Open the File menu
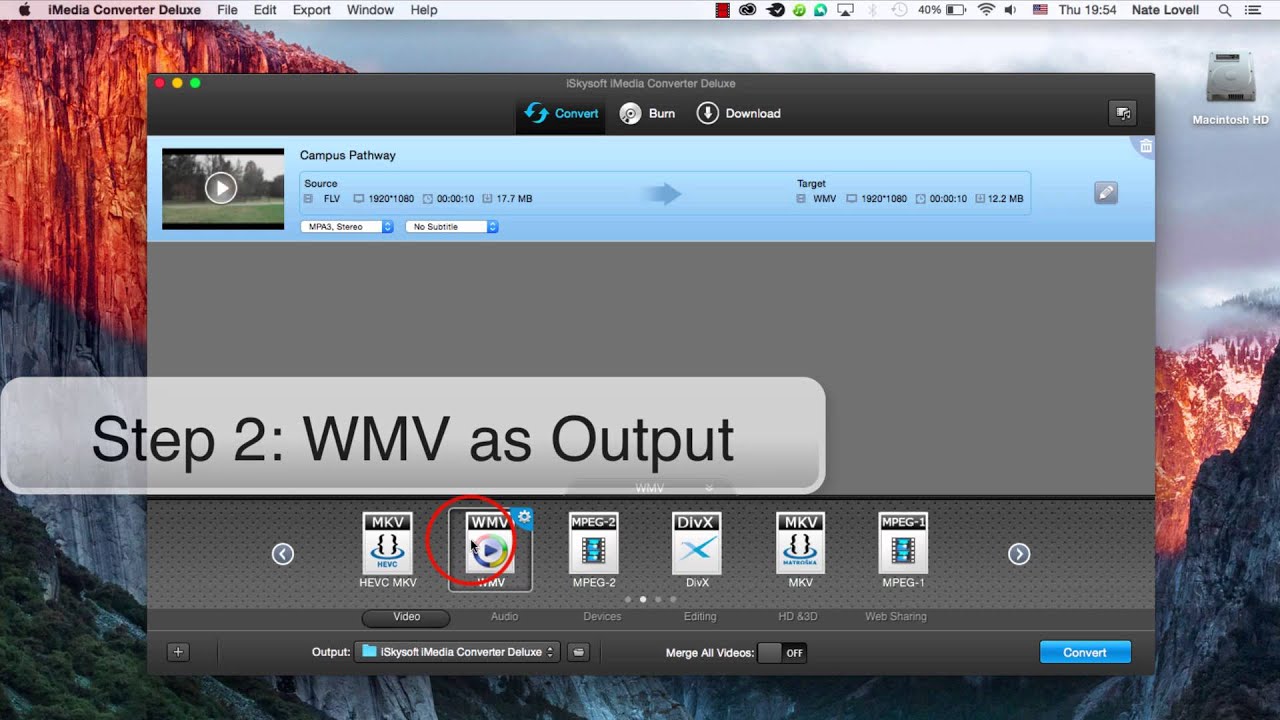This screenshot has width=1280, height=720. [227, 10]
